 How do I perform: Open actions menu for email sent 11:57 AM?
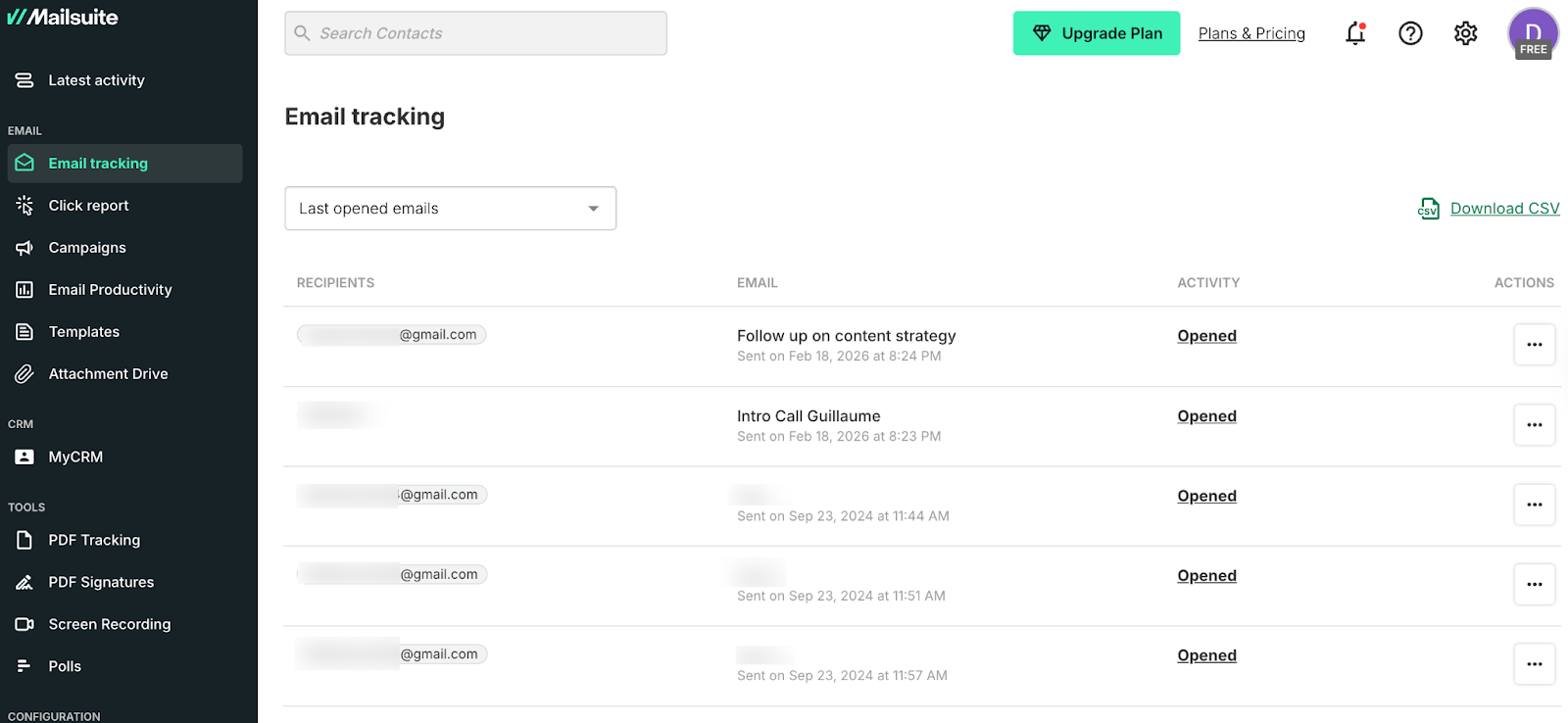1535,664
